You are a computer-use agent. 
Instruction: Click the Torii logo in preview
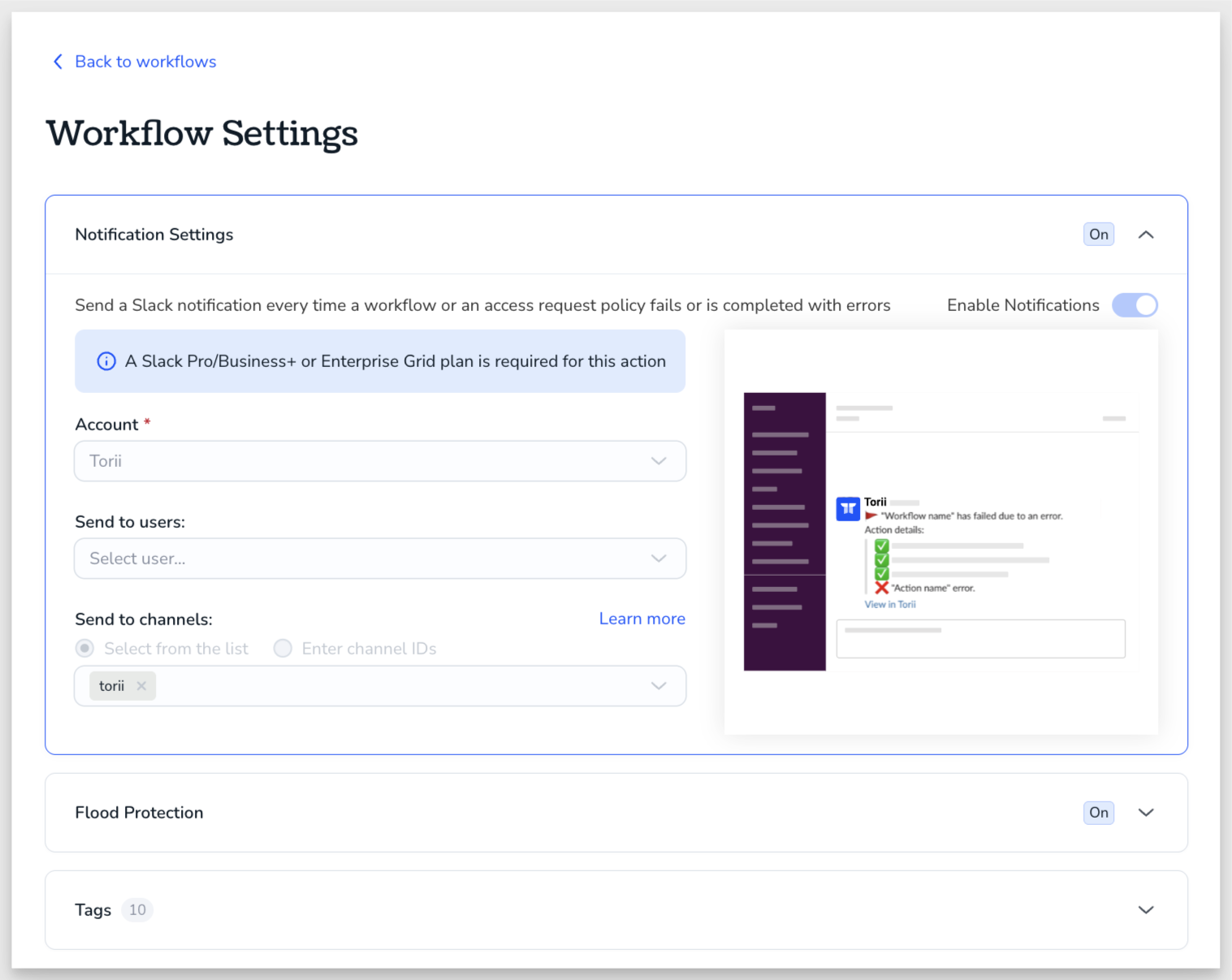tap(848, 509)
